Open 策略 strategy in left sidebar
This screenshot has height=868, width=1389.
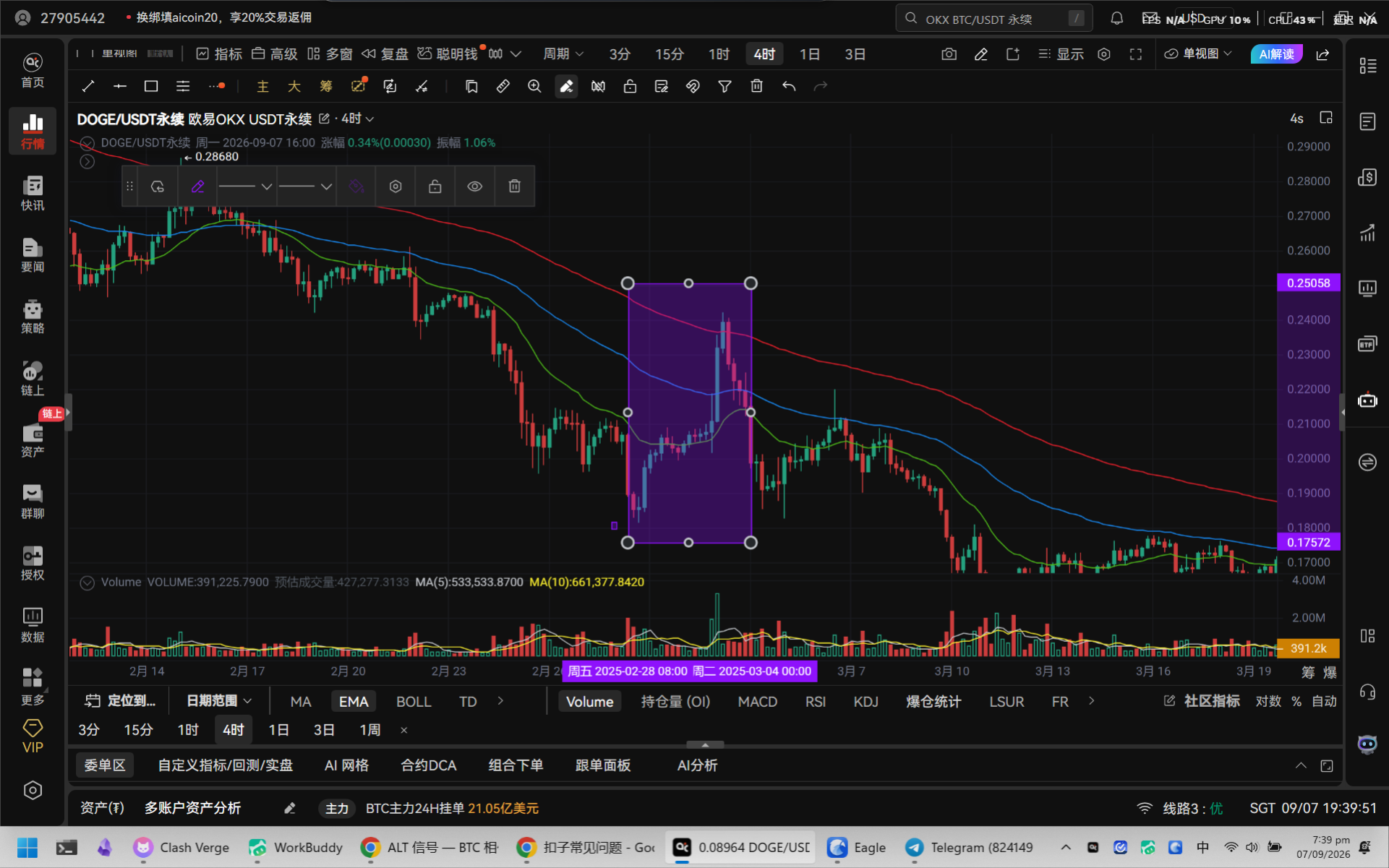[33, 316]
